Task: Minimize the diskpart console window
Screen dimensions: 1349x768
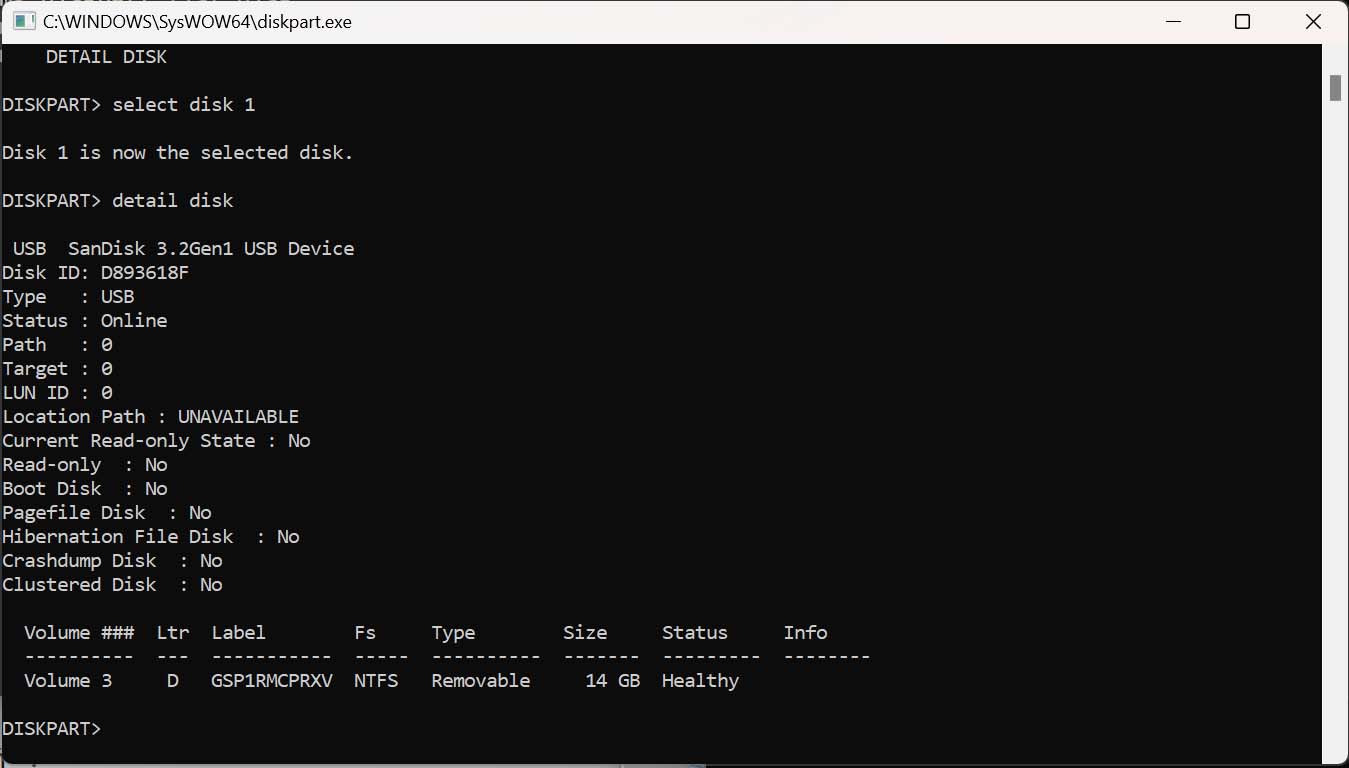Action: click(x=1171, y=21)
